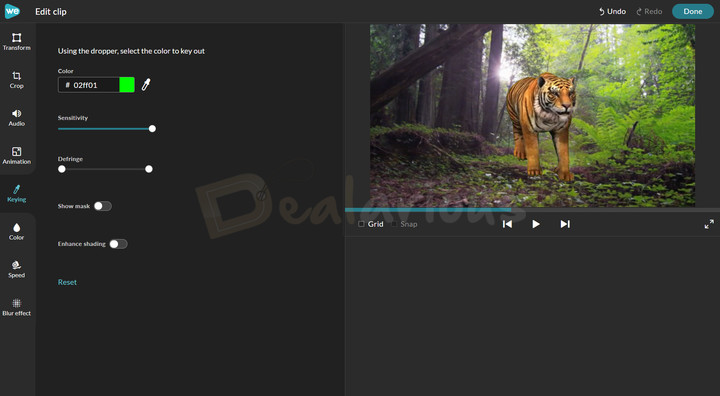The height and width of the screenshot is (396, 720).
Task: Click the green color swatch
Action: coord(127,85)
